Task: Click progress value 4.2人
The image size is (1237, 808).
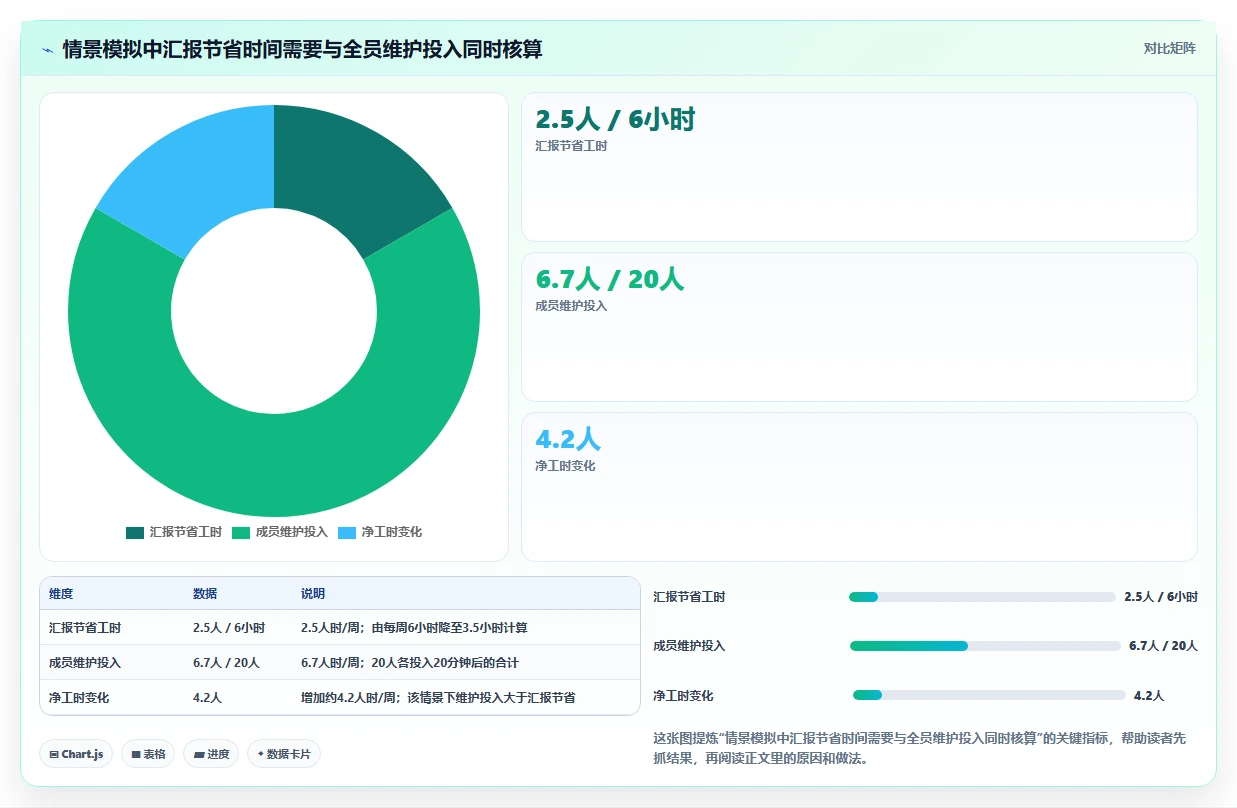Action: click(x=1149, y=695)
